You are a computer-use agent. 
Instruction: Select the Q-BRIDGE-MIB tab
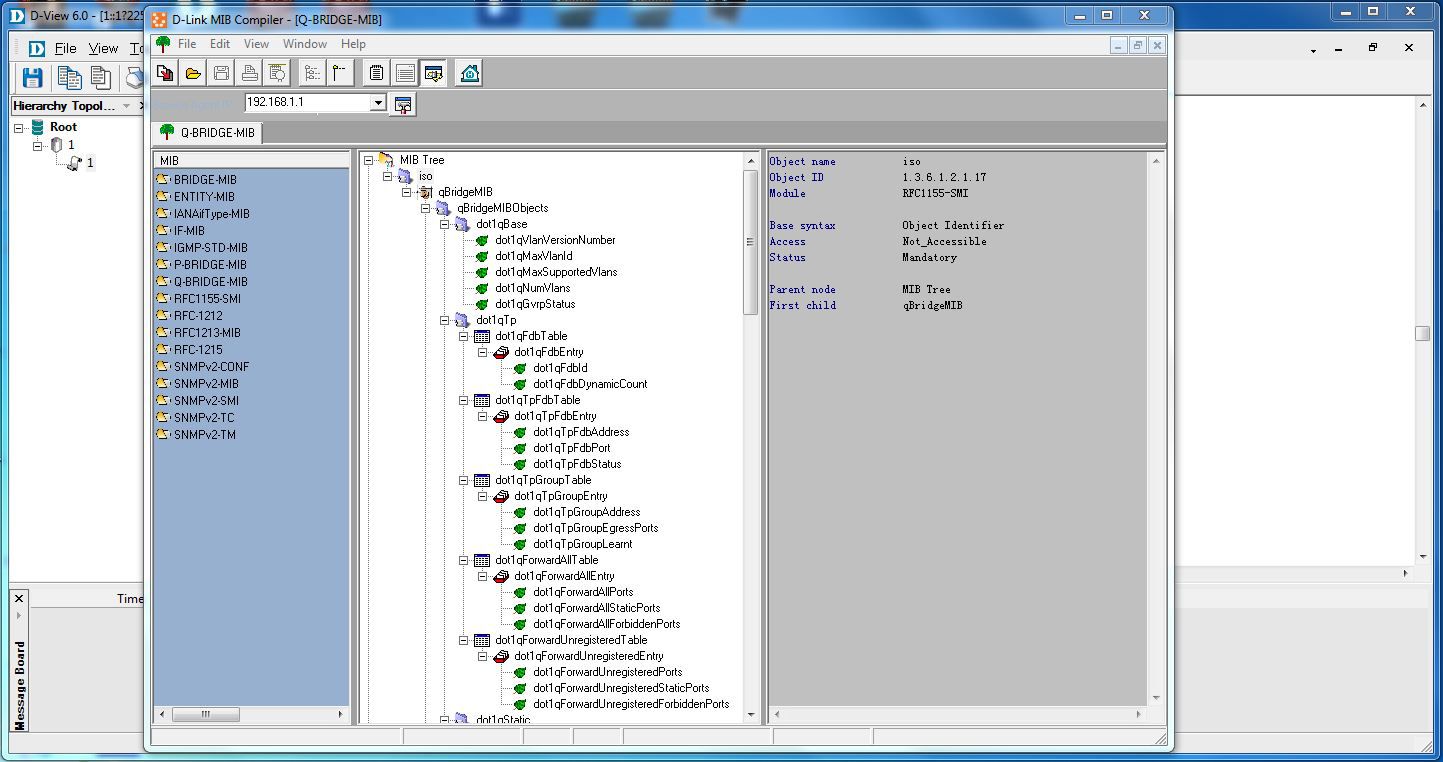(x=207, y=132)
